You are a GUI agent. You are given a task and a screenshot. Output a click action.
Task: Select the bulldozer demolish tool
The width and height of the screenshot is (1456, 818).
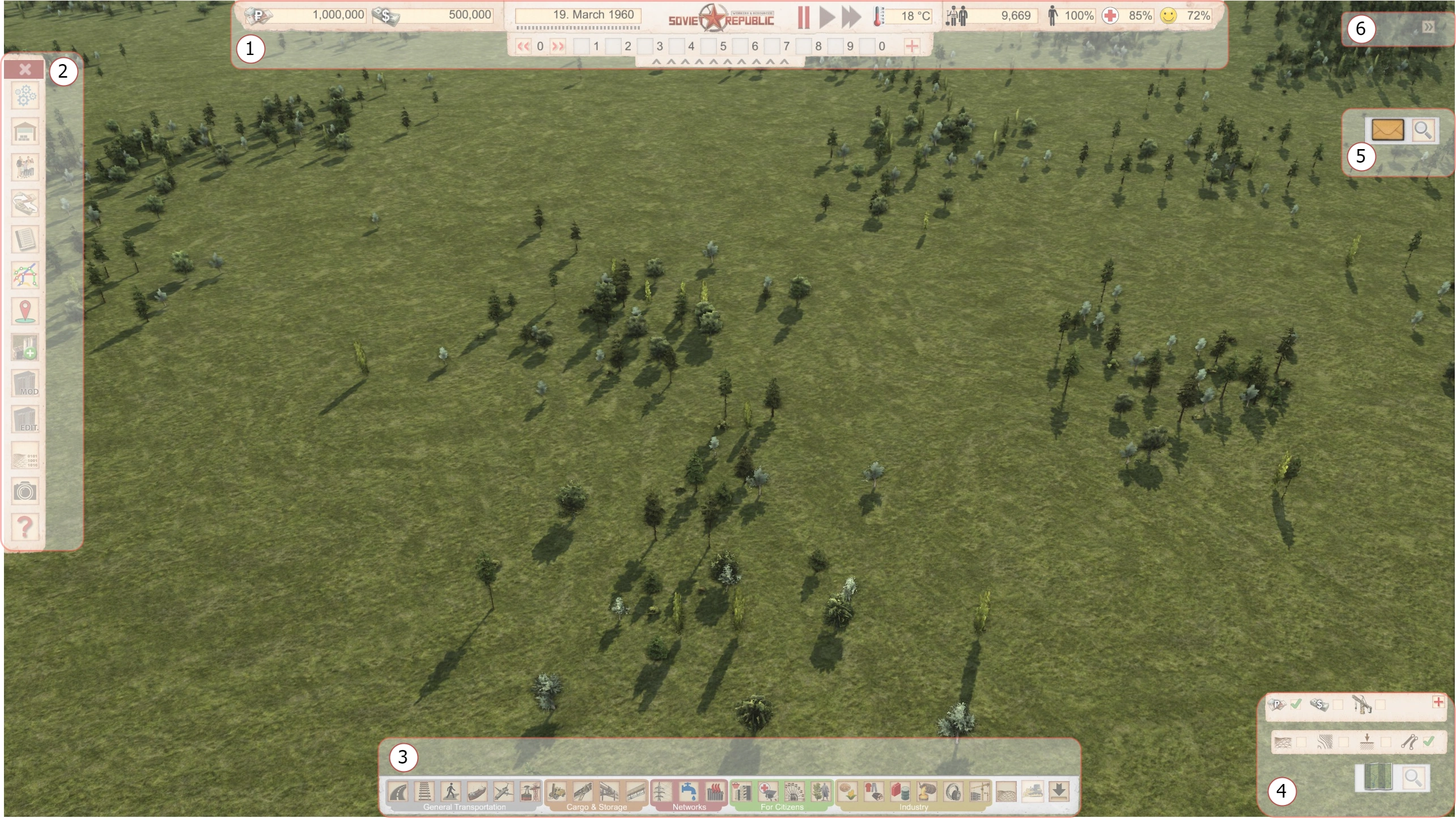(x=1033, y=791)
